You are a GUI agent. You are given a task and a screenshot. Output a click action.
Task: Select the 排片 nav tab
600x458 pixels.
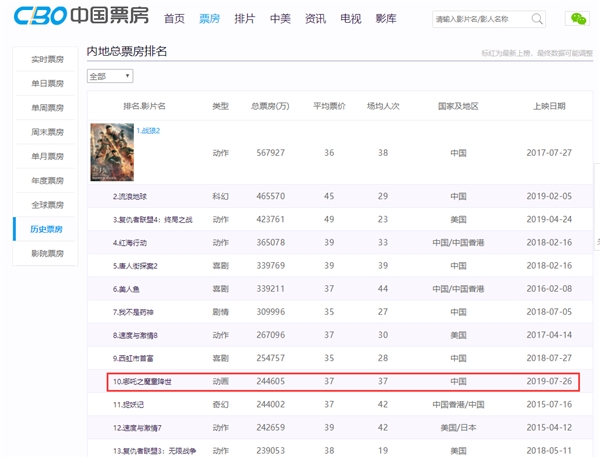click(244, 19)
